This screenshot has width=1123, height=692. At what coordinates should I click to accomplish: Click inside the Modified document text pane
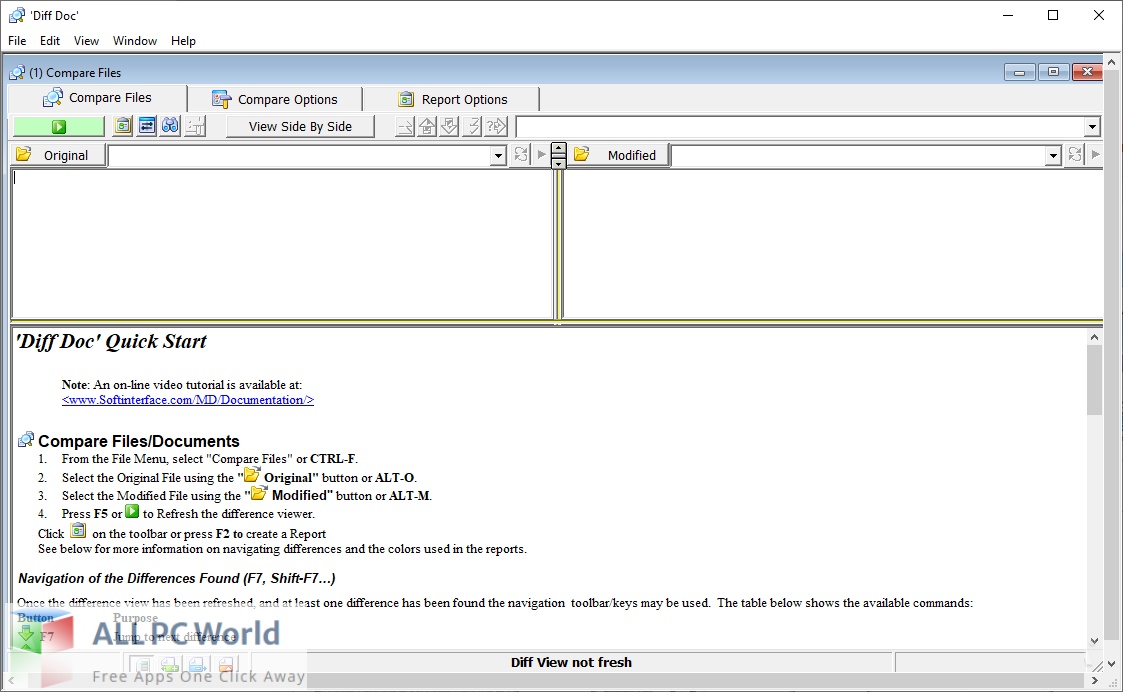833,244
